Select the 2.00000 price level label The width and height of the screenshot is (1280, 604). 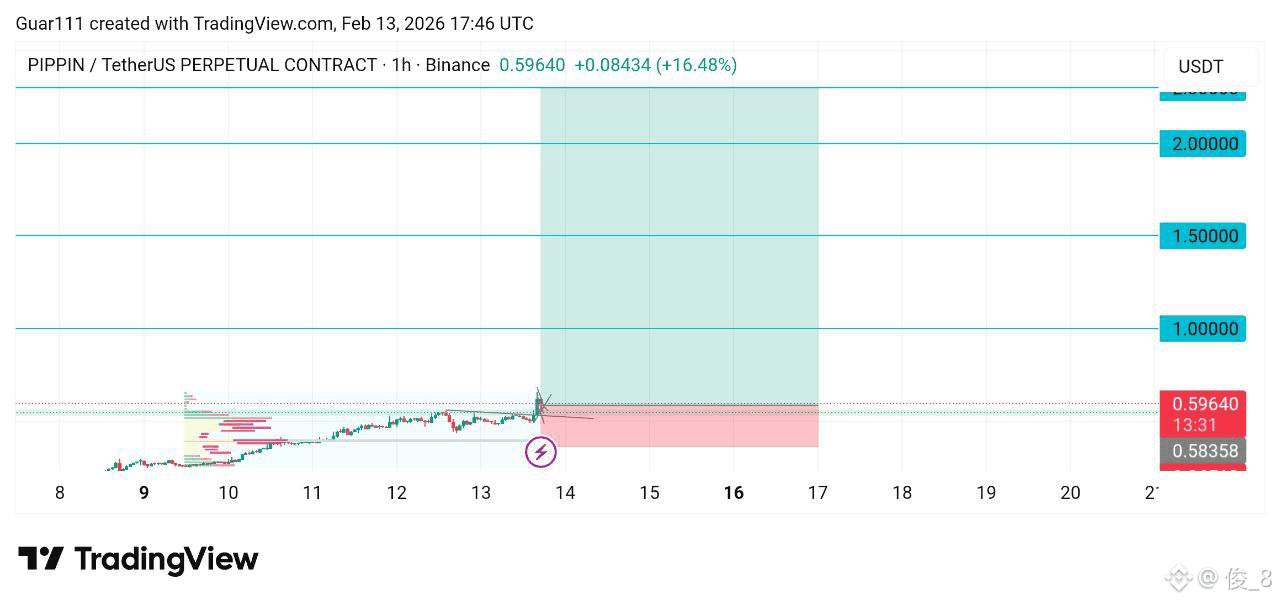click(x=1202, y=144)
